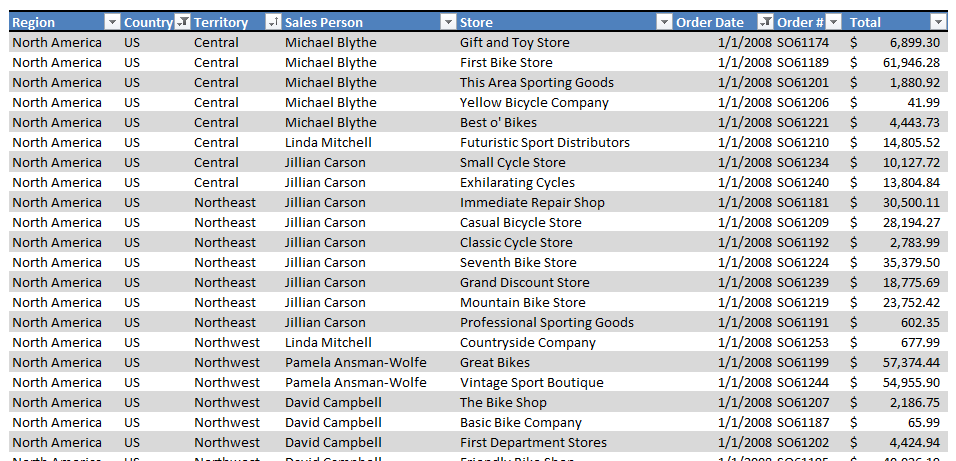Image resolution: width=956 pixels, height=461 pixels.
Task: Click the total 57,374.44 cell
Action: (x=895, y=363)
